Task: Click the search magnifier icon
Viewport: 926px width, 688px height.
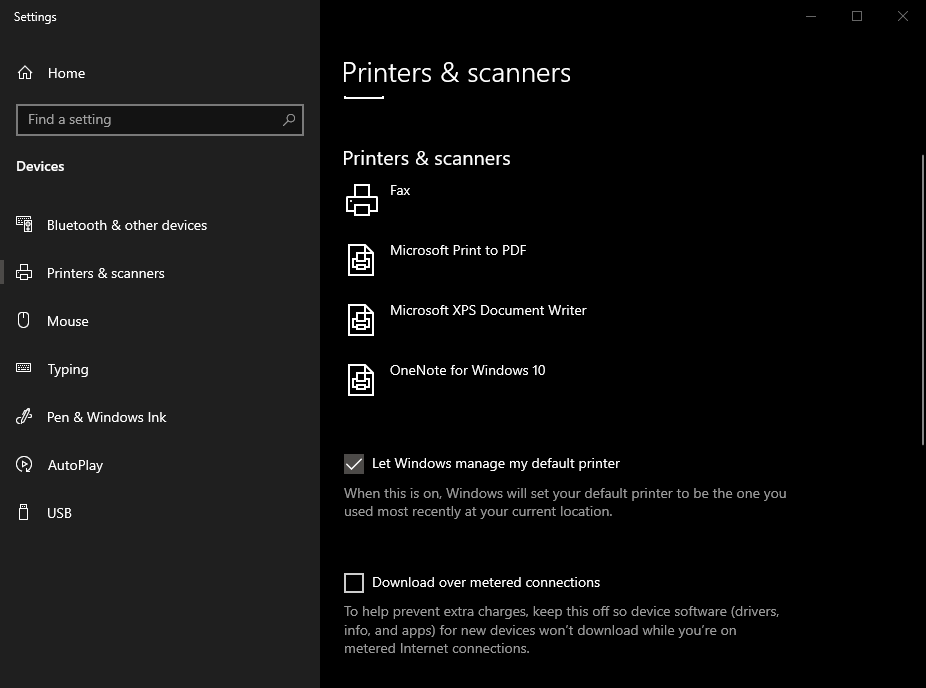Action: (x=289, y=120)
